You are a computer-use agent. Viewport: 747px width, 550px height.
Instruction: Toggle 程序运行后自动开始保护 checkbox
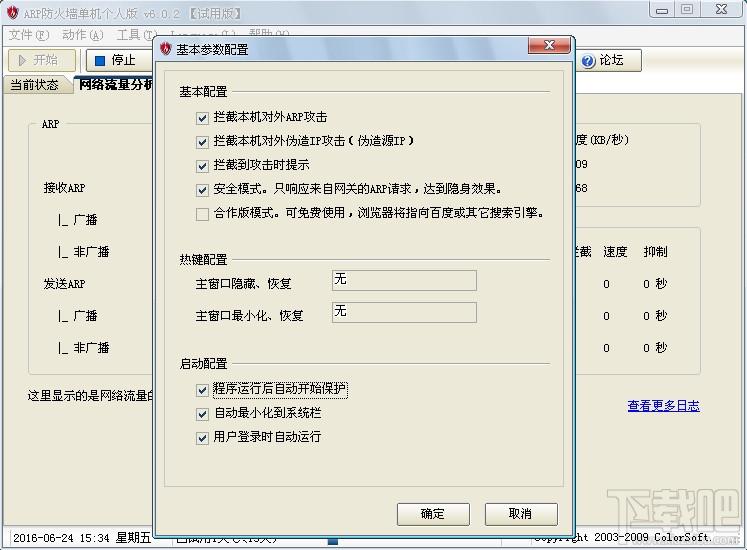(x=203, y=389)
